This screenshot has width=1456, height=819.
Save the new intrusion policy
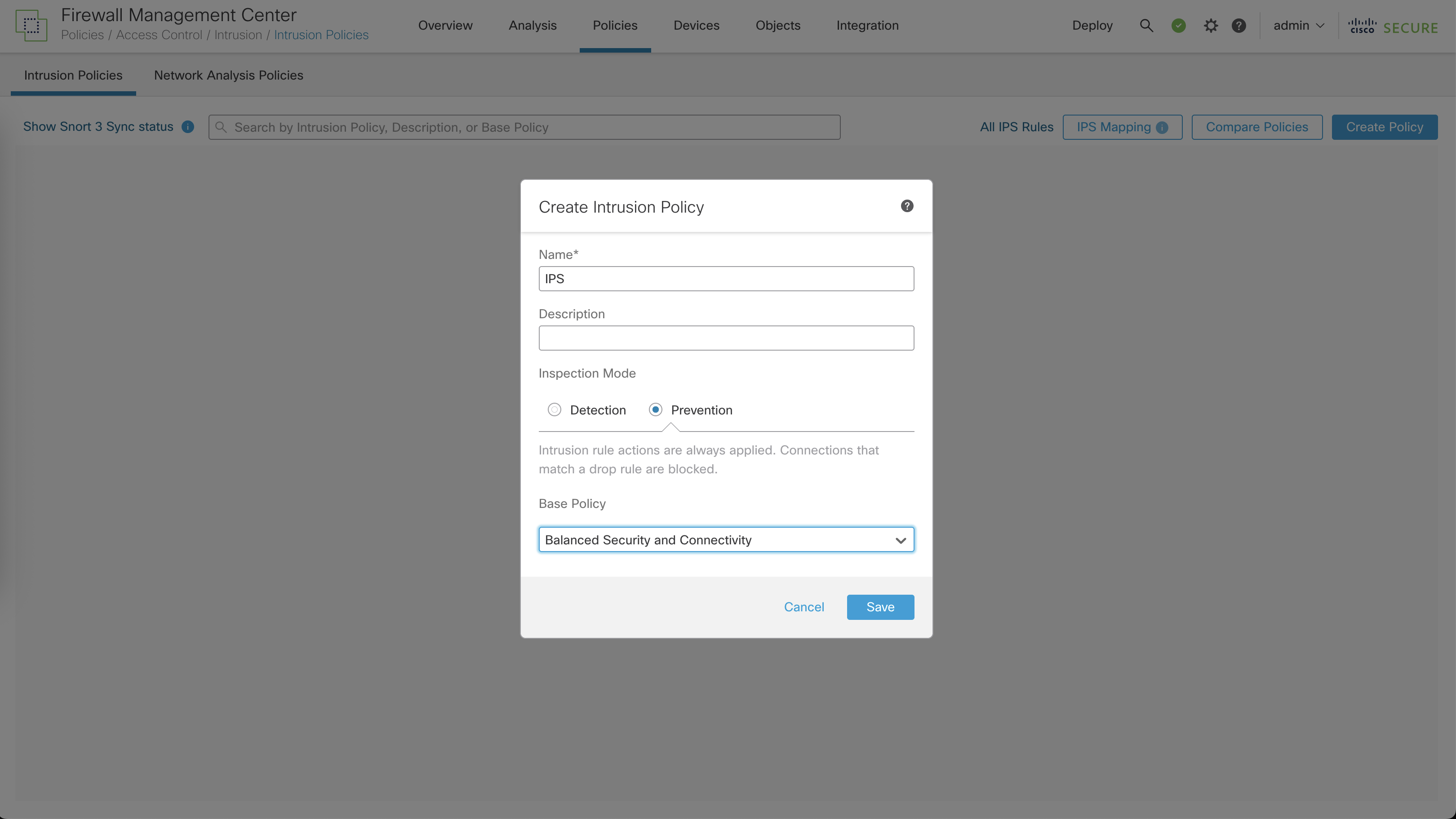pyautogui.click(x=880, y=606)
